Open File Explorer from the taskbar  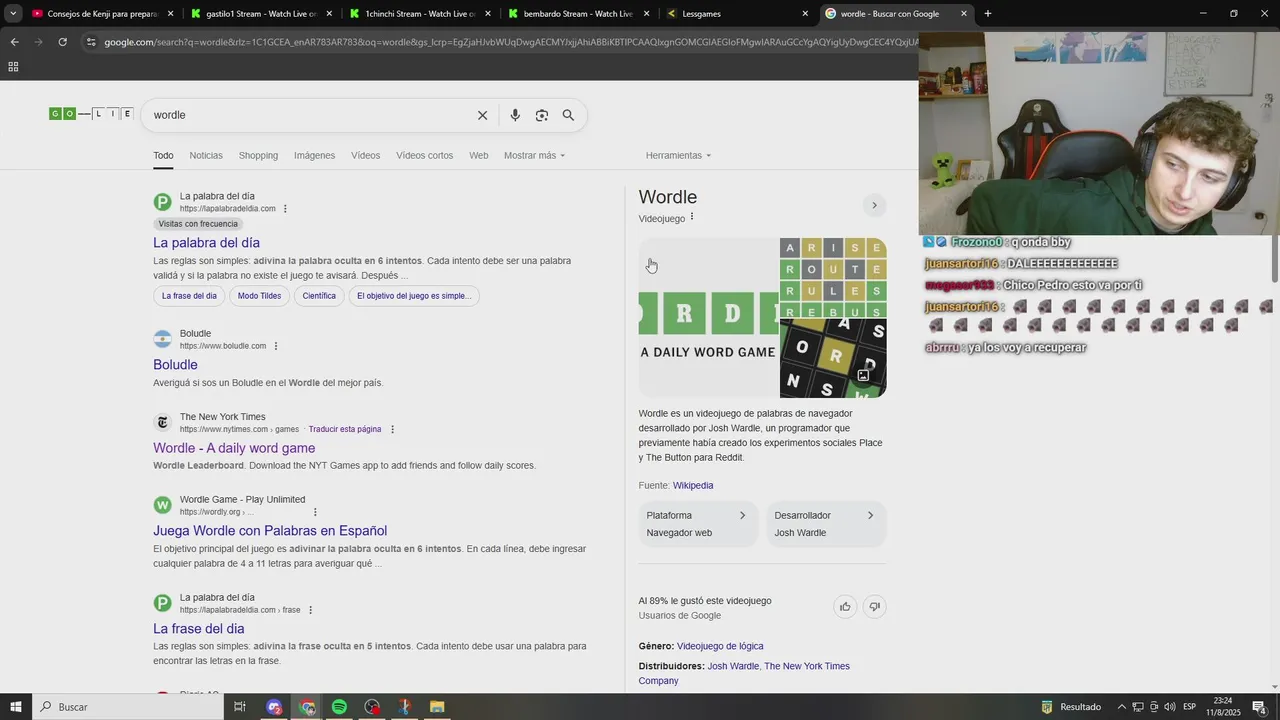(437, 707)
